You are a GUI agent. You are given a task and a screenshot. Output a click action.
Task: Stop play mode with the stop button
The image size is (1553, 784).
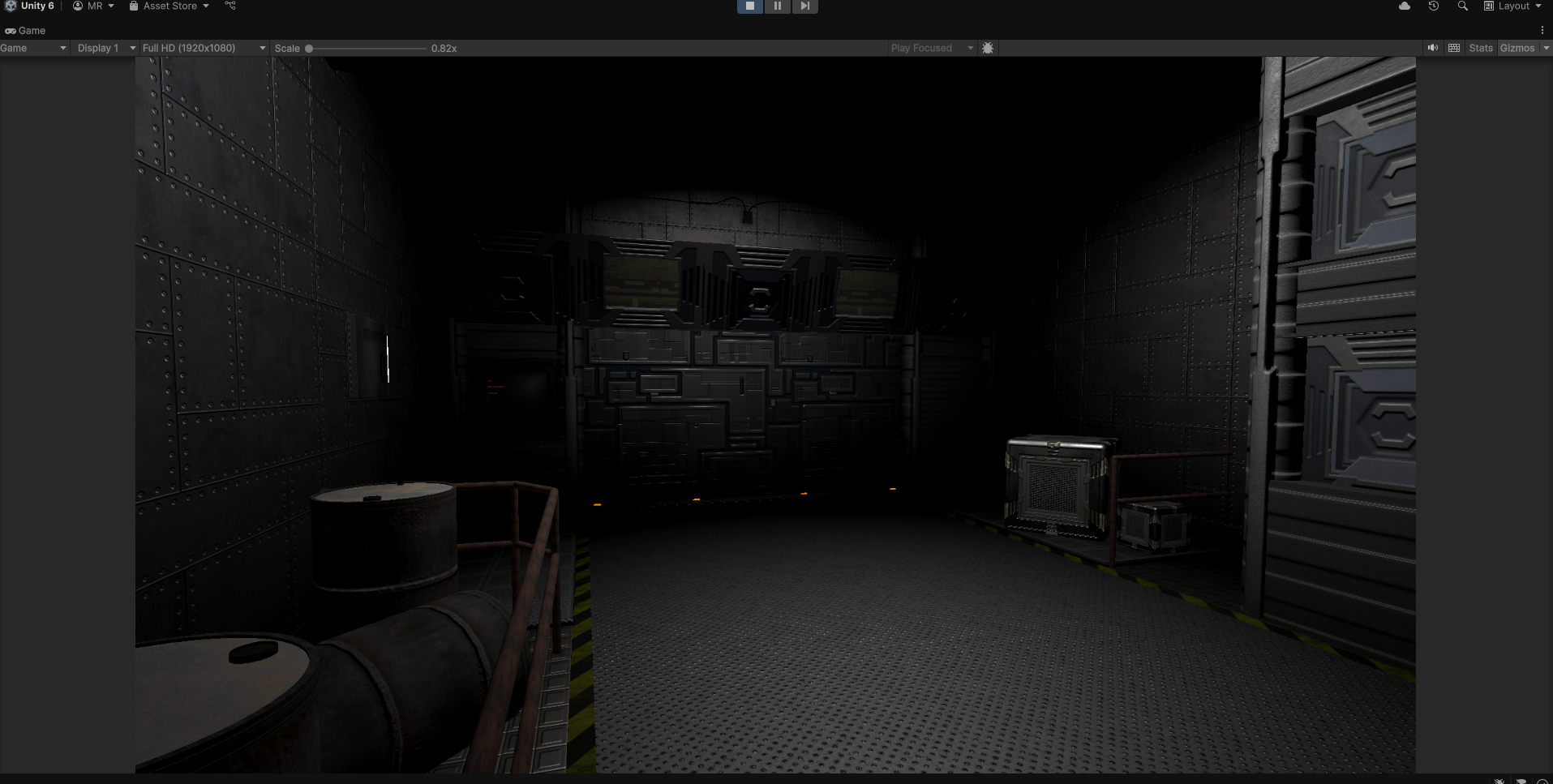point(749,6)
